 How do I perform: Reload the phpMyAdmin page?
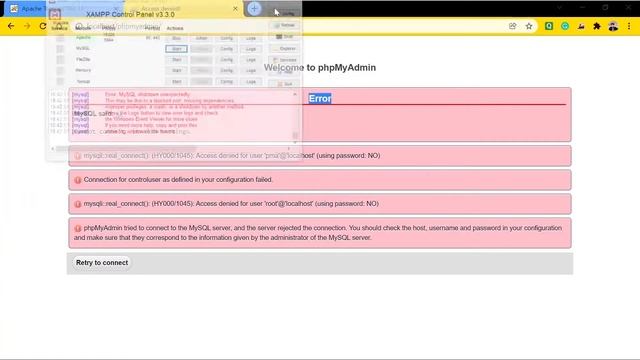click(x=43, y=26)
